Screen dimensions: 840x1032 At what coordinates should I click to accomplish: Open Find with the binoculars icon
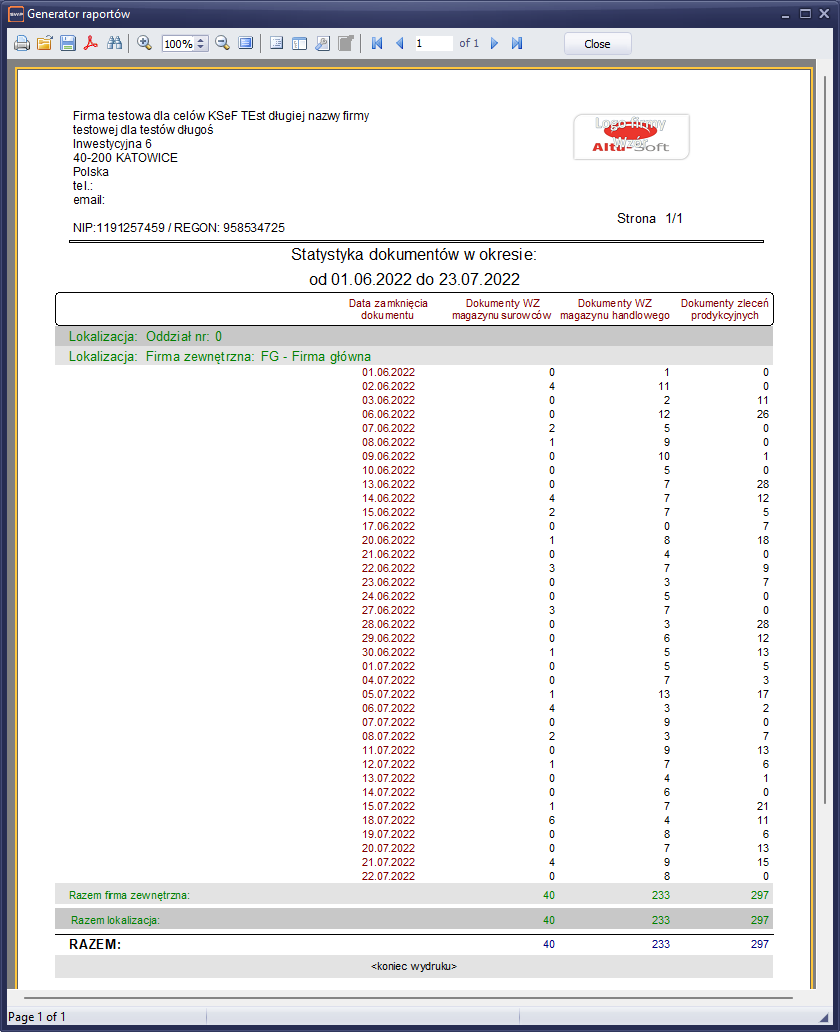114,44
